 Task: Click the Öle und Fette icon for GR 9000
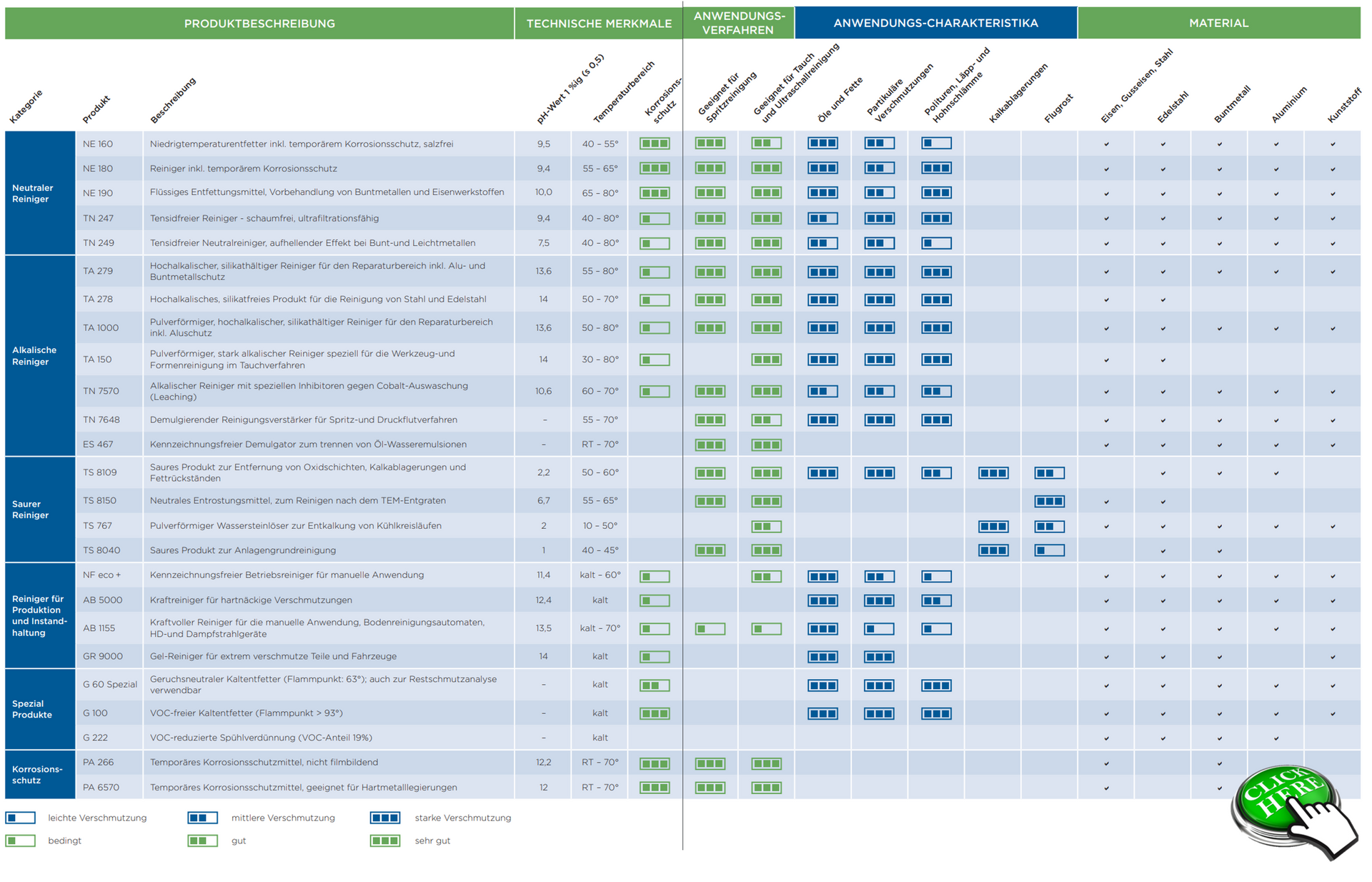[822, 656]
